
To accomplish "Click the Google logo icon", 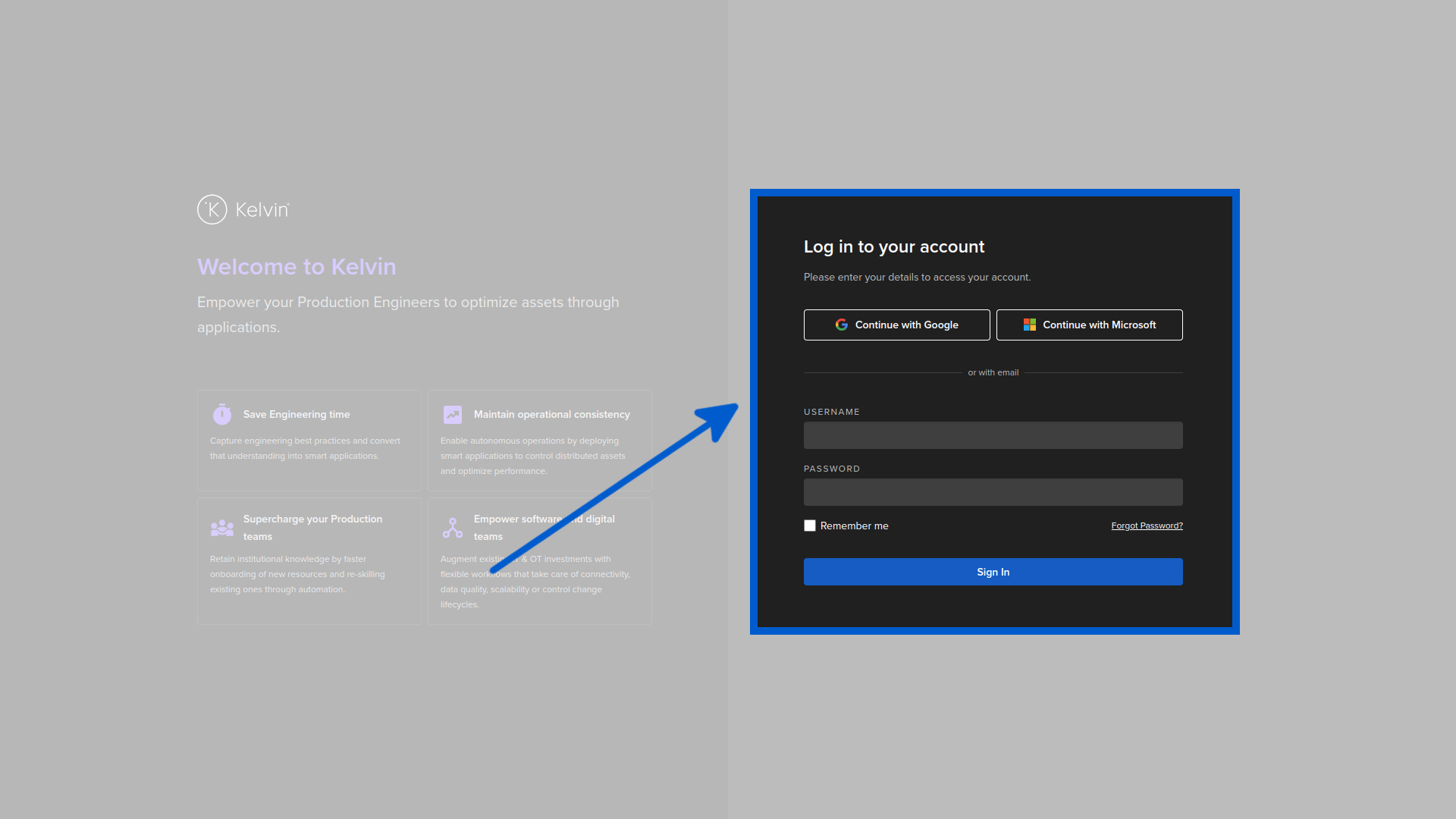I will (x=841, y=325).
